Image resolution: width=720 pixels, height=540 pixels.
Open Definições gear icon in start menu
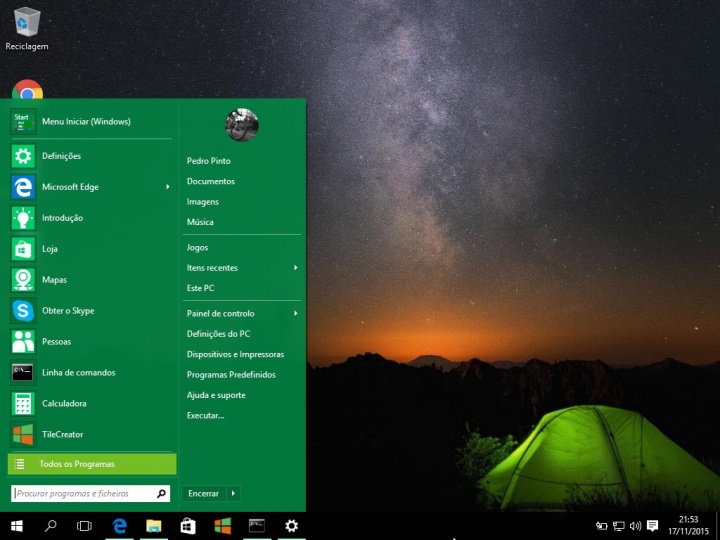[24, 156]
